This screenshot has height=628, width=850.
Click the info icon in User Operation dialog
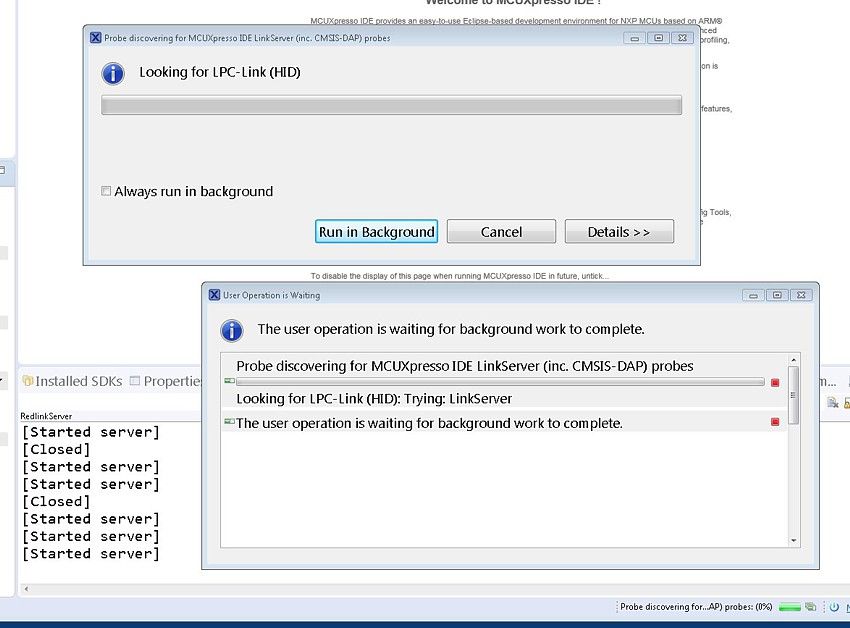[x=232, y=330]
